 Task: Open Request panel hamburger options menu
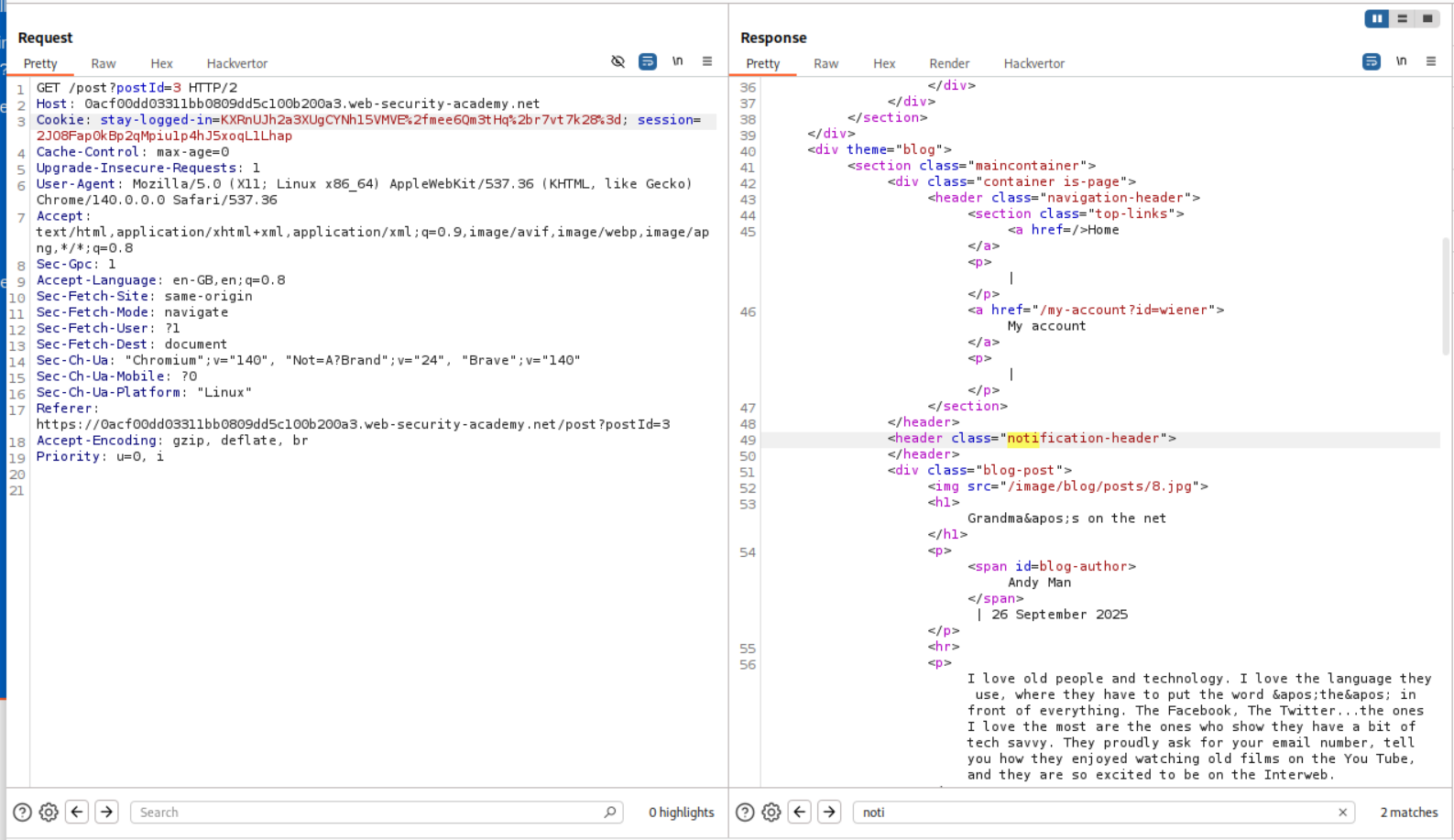point(707,61)
